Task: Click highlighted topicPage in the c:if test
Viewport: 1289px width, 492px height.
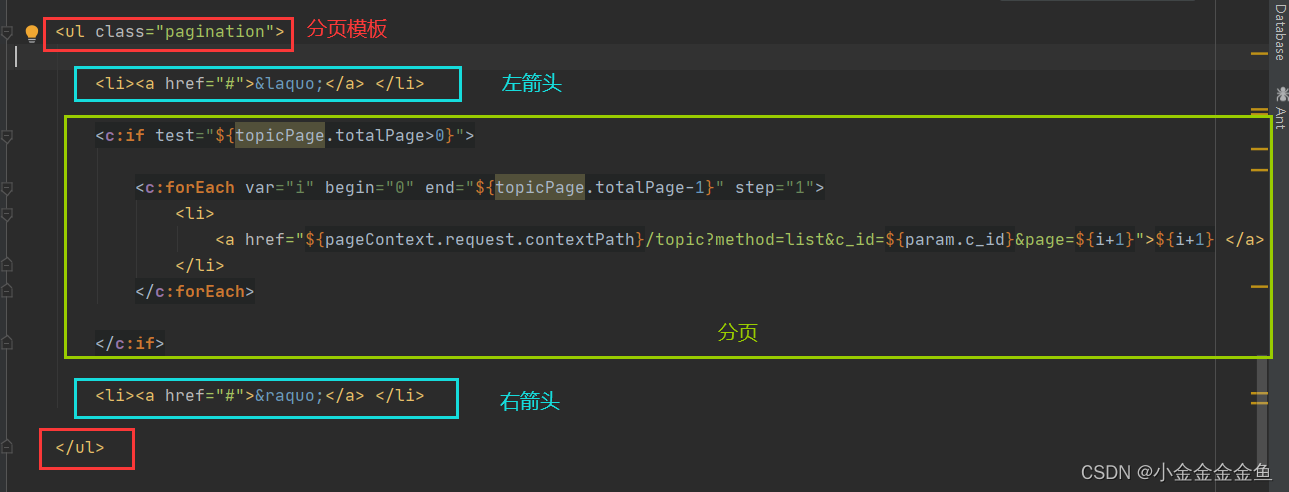Action: (280, 136)
